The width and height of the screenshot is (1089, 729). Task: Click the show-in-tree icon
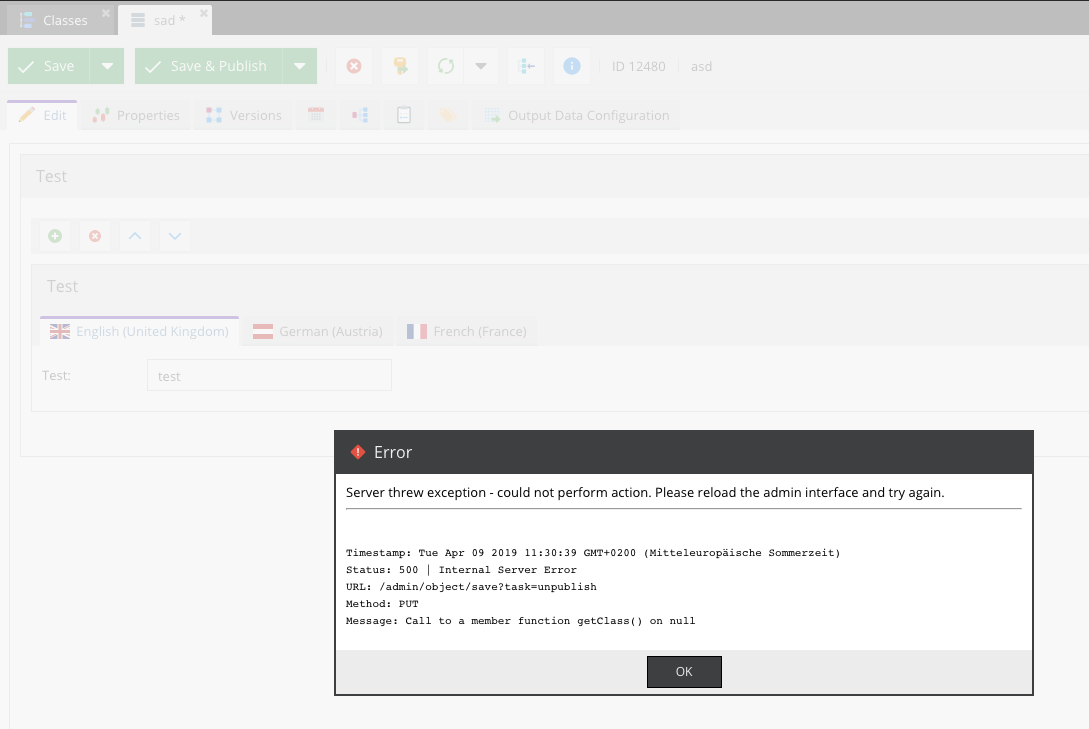point(526,66)
